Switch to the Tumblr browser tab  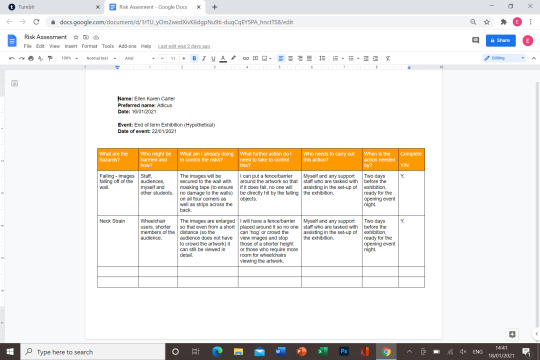(52, 7)
